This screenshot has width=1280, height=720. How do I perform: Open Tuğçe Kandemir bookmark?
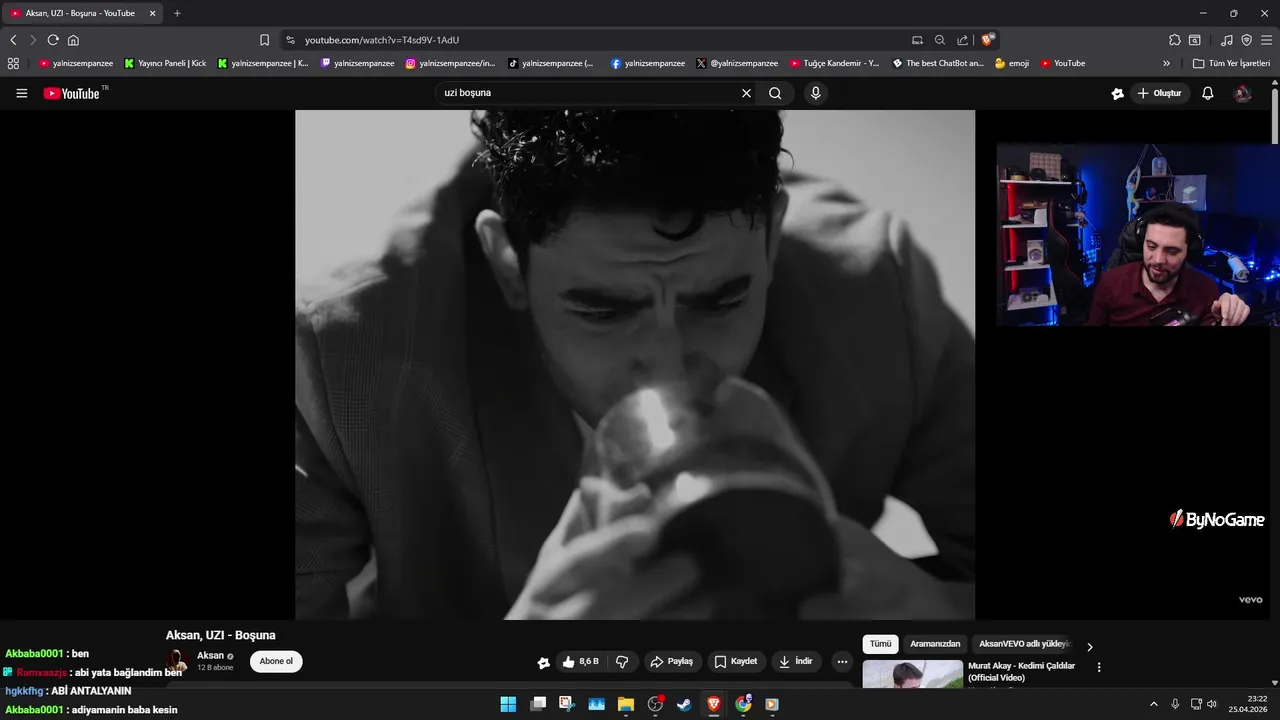tap(835, 63)
